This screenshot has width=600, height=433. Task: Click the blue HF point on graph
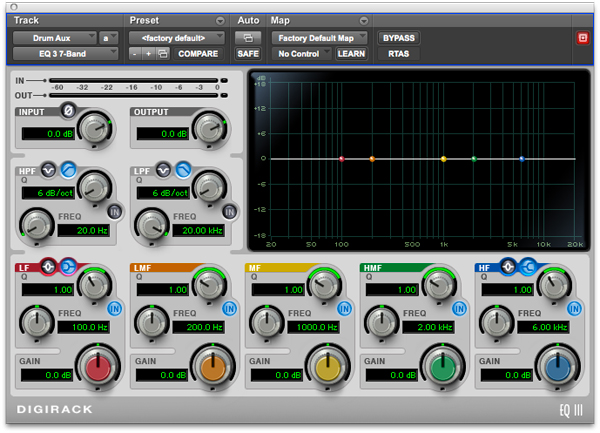point(522,159)
